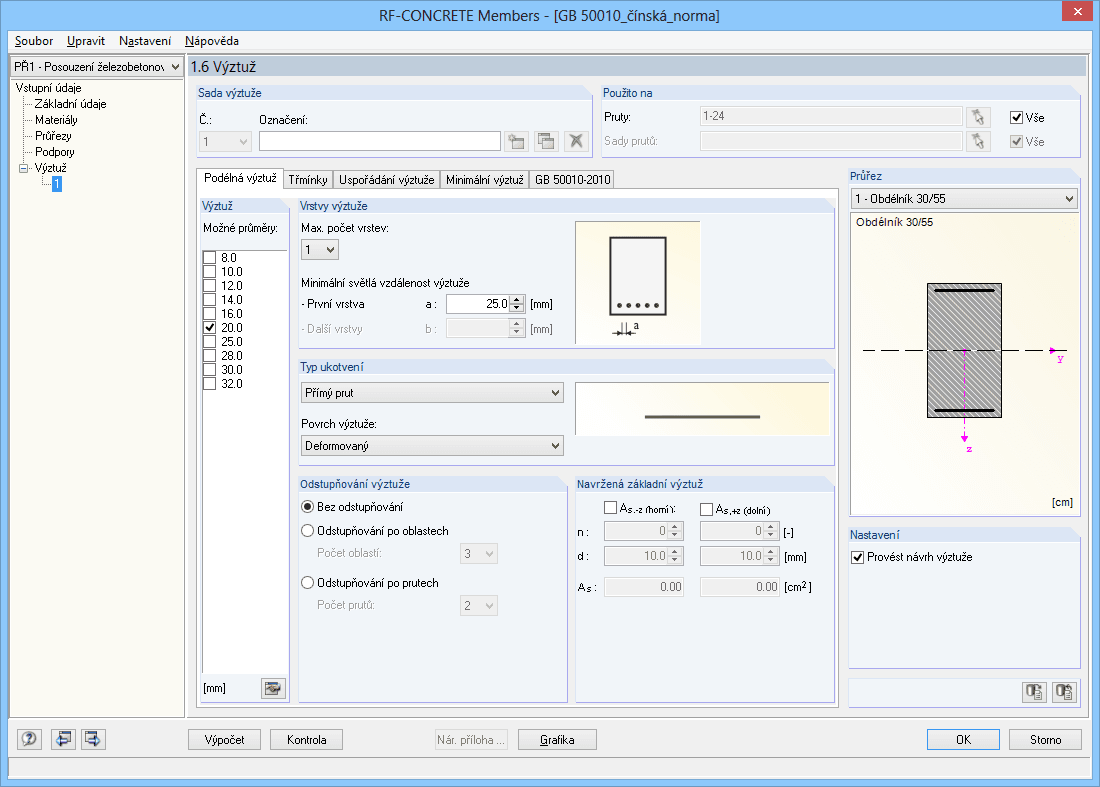
Task: Increase the První vrstva spacing with up arrow
Action: tap(517, 300)
